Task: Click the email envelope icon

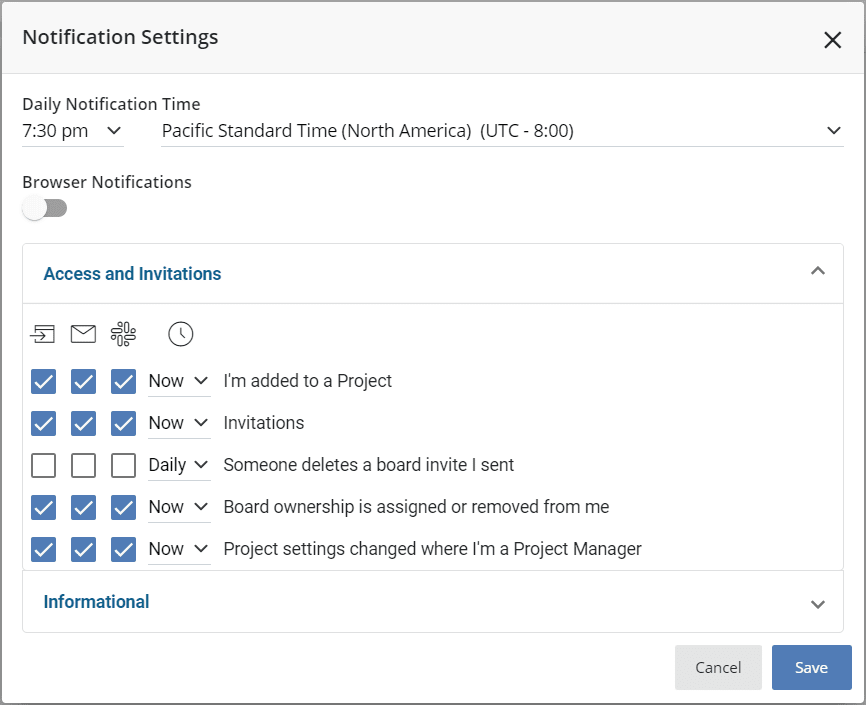Action: (x=83, y=333)
